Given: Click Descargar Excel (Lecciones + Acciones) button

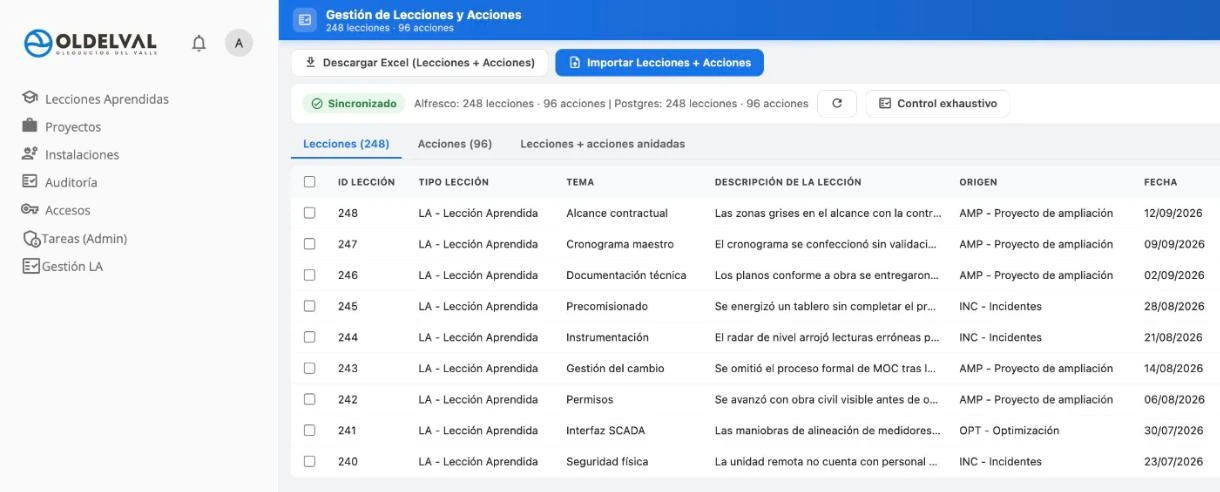Looking at the screenshot, I should click(420, 63).
